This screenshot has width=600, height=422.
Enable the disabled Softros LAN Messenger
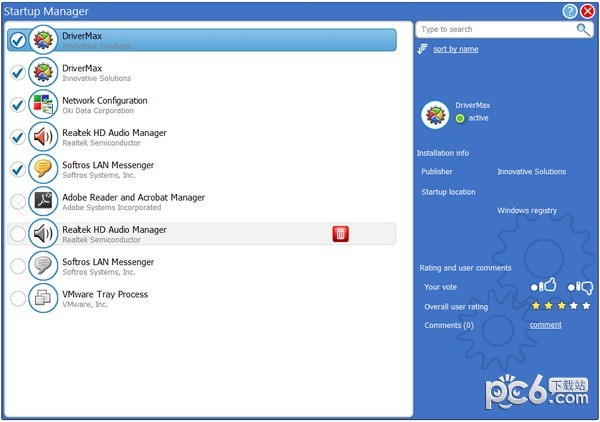pos(18,266)
